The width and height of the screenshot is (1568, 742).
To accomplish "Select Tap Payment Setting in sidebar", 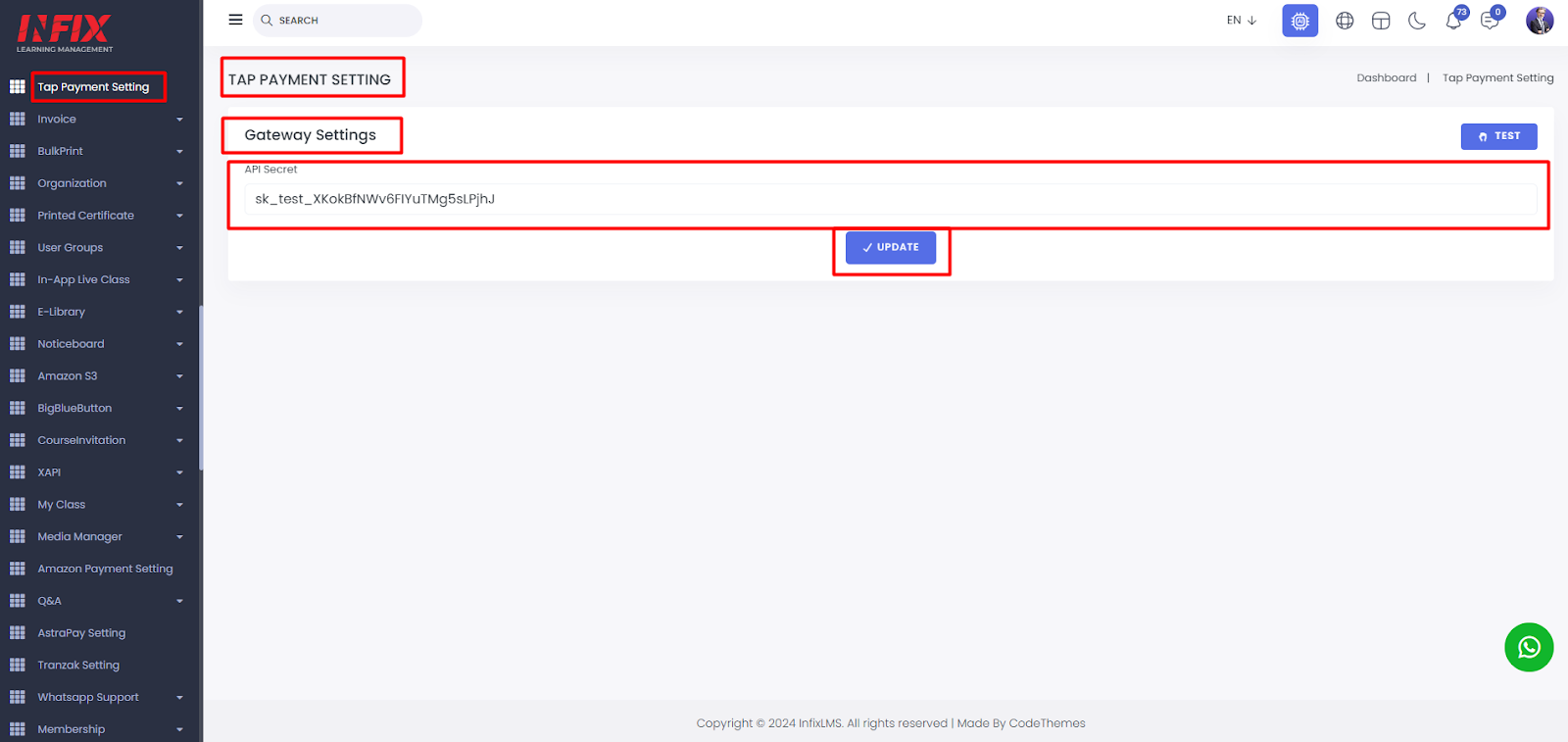I will tap(93, 86).
